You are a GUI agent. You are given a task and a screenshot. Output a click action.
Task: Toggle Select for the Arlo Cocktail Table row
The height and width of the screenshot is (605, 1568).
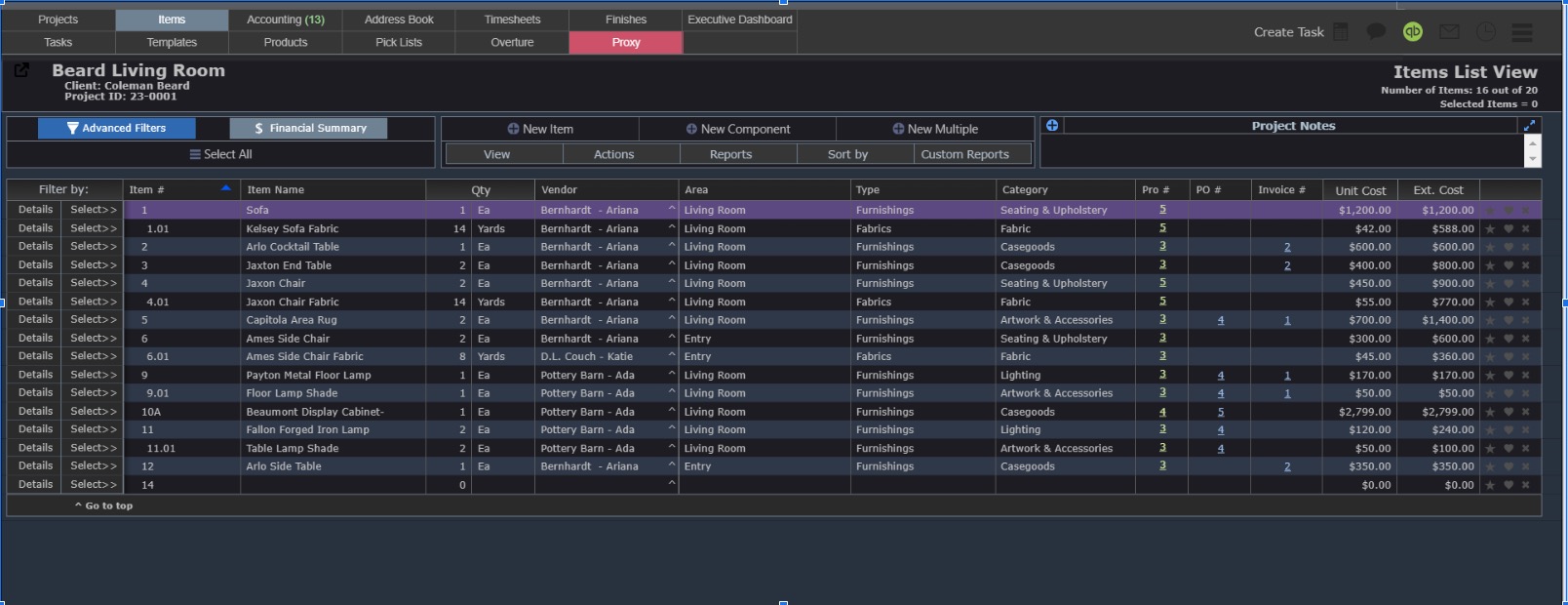pyautogui.click(x=93, y=247)
